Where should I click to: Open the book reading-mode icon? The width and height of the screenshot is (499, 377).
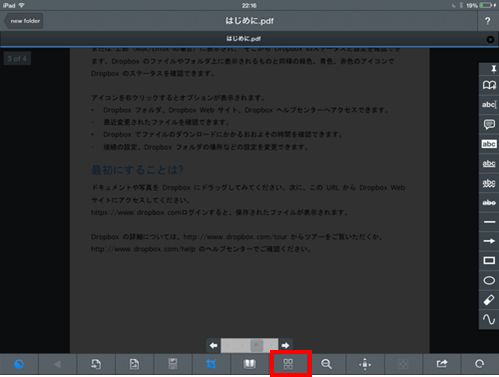click(249, 364)
